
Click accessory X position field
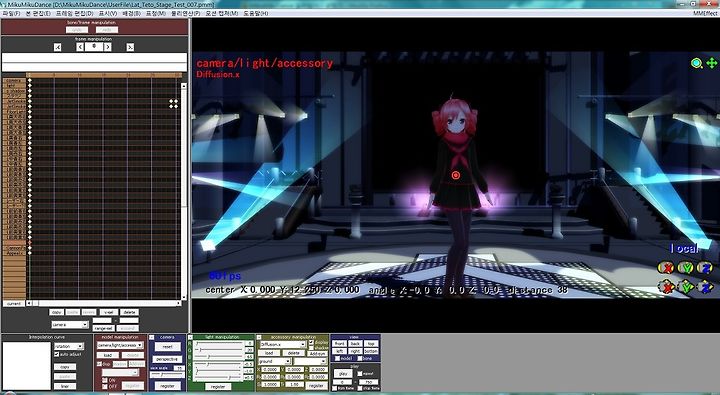pos(270,369)
